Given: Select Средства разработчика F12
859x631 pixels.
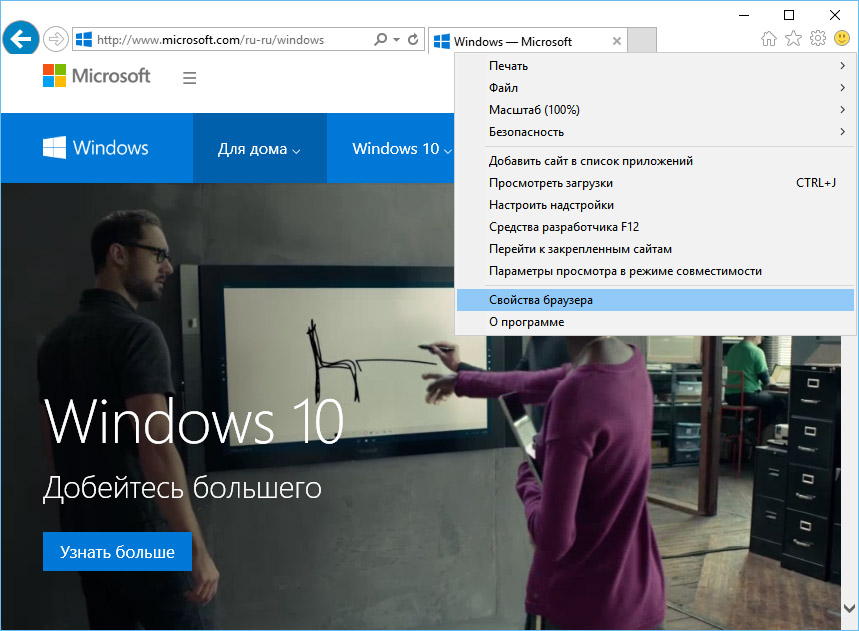Looking at the screenshot, I should click(655, 227).
